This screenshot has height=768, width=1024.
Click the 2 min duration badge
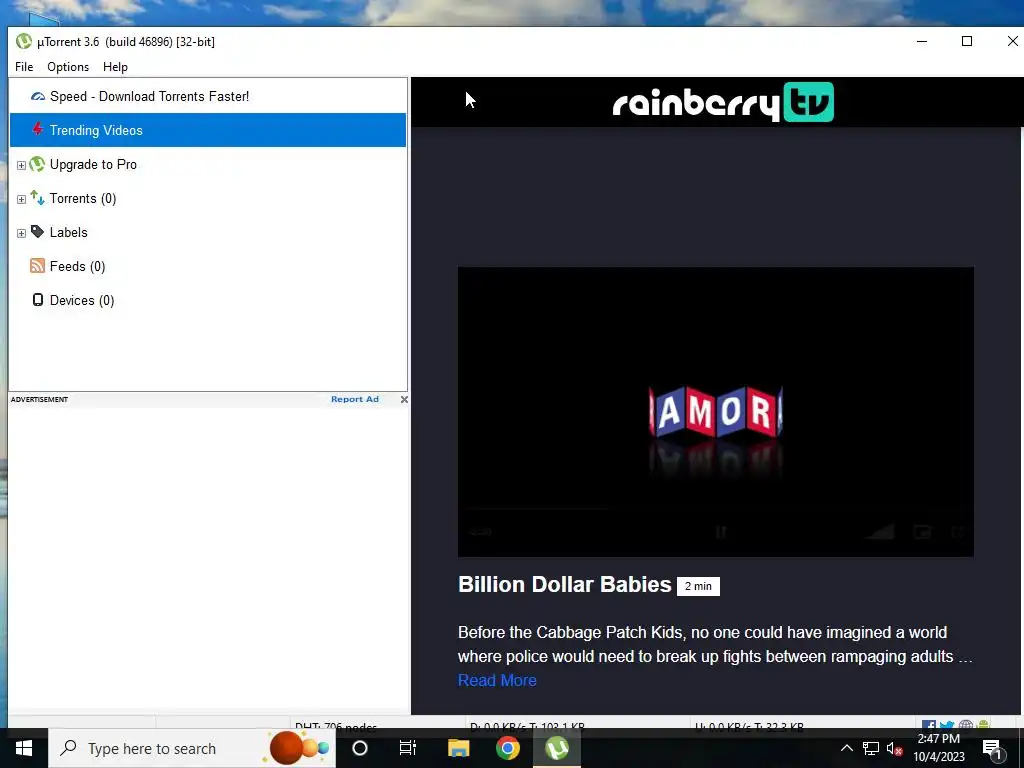click(698, 586)
